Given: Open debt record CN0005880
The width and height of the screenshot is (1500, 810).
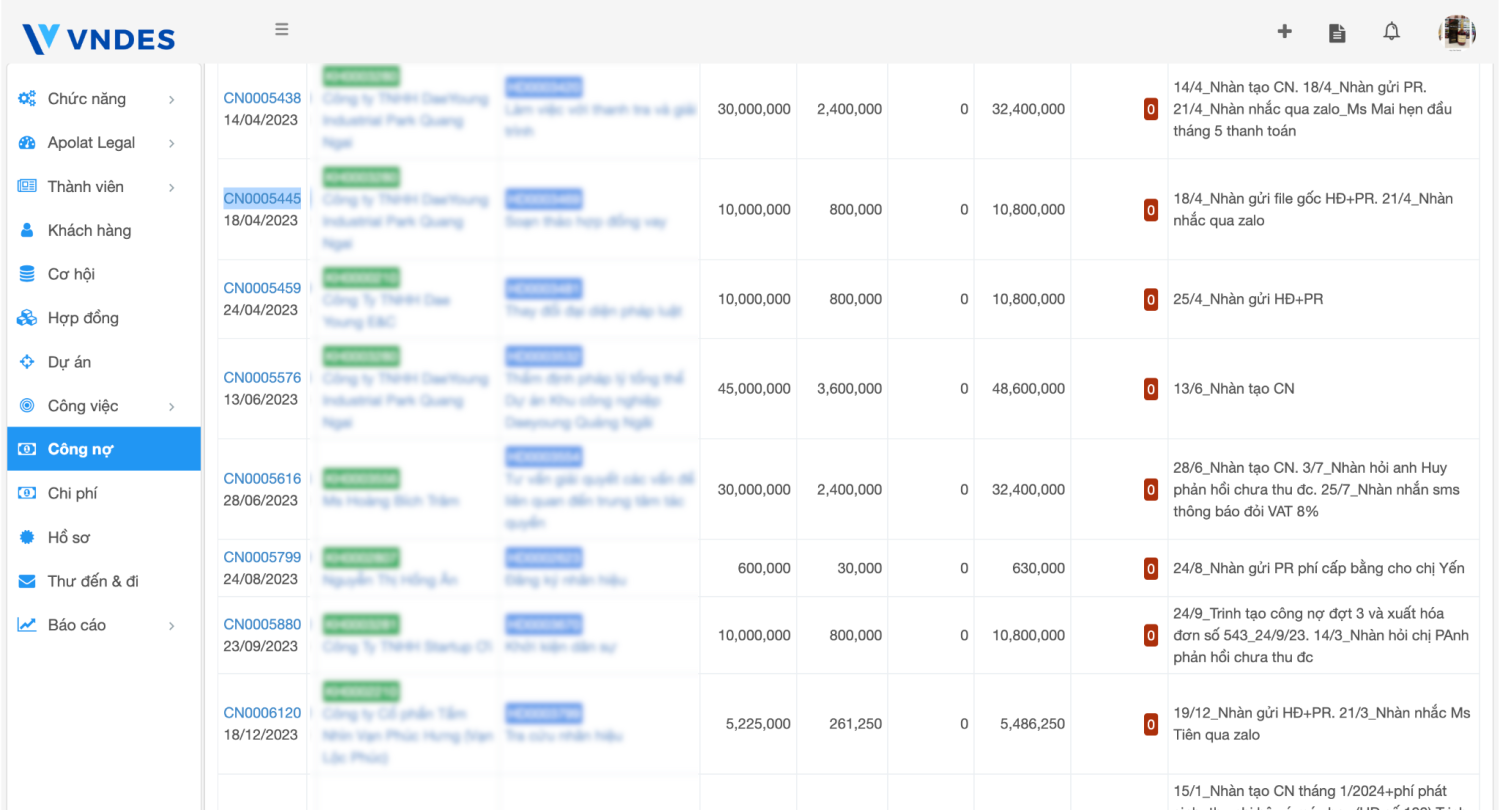Looking at the screenshot, I should click(262, 625).
